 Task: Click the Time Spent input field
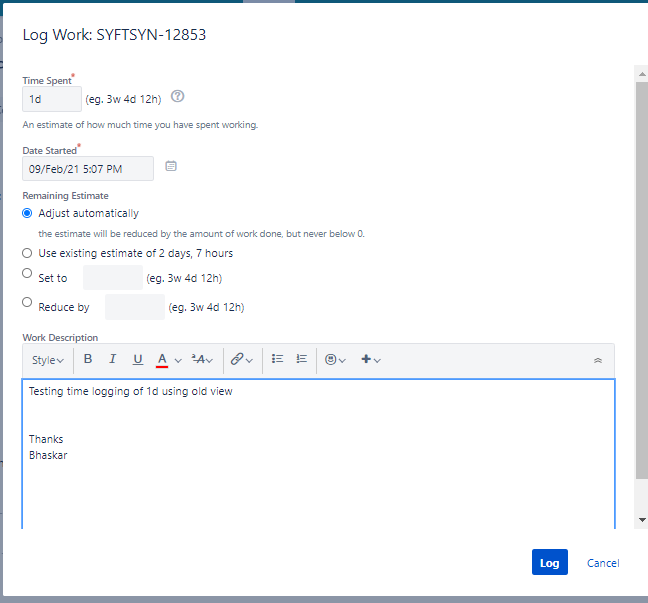pyautogui.click(x=52, y=99)
